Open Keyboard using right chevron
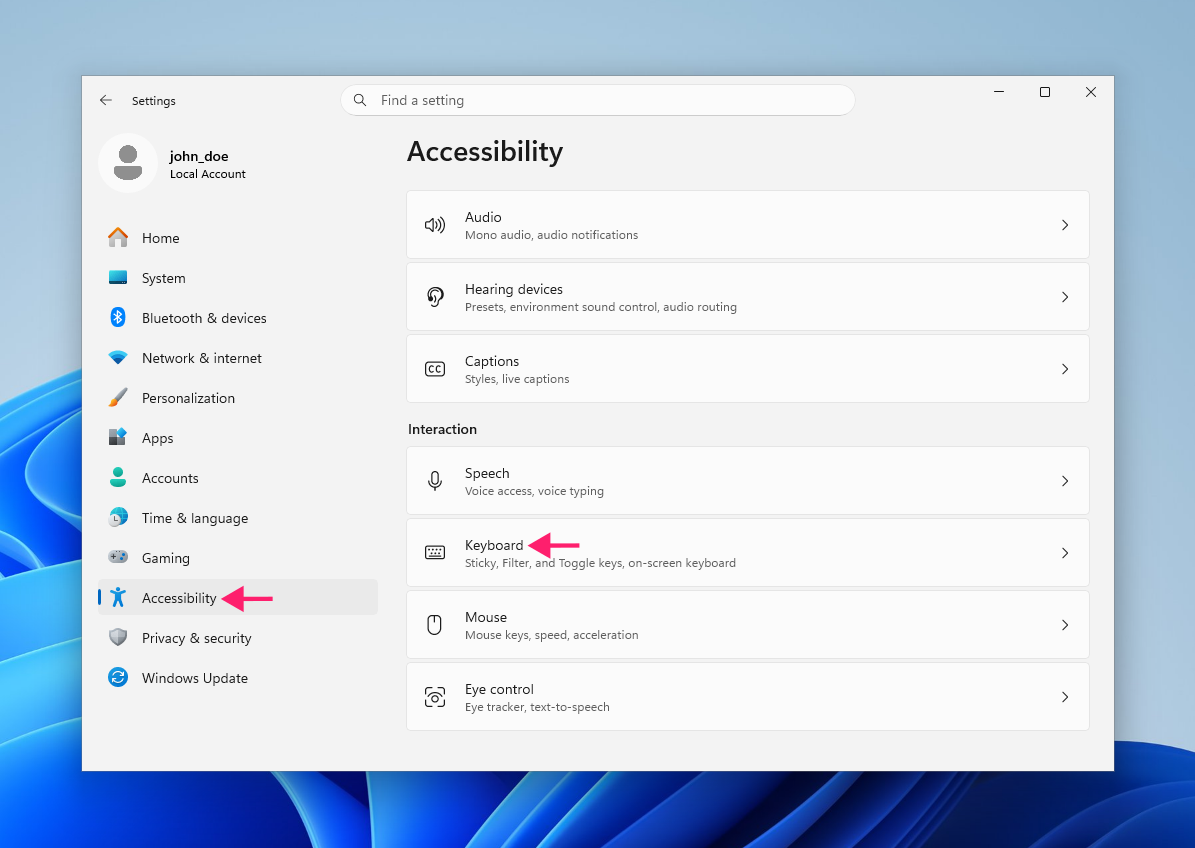This screenshot has width=1195, height=848. pos(1065,552)
